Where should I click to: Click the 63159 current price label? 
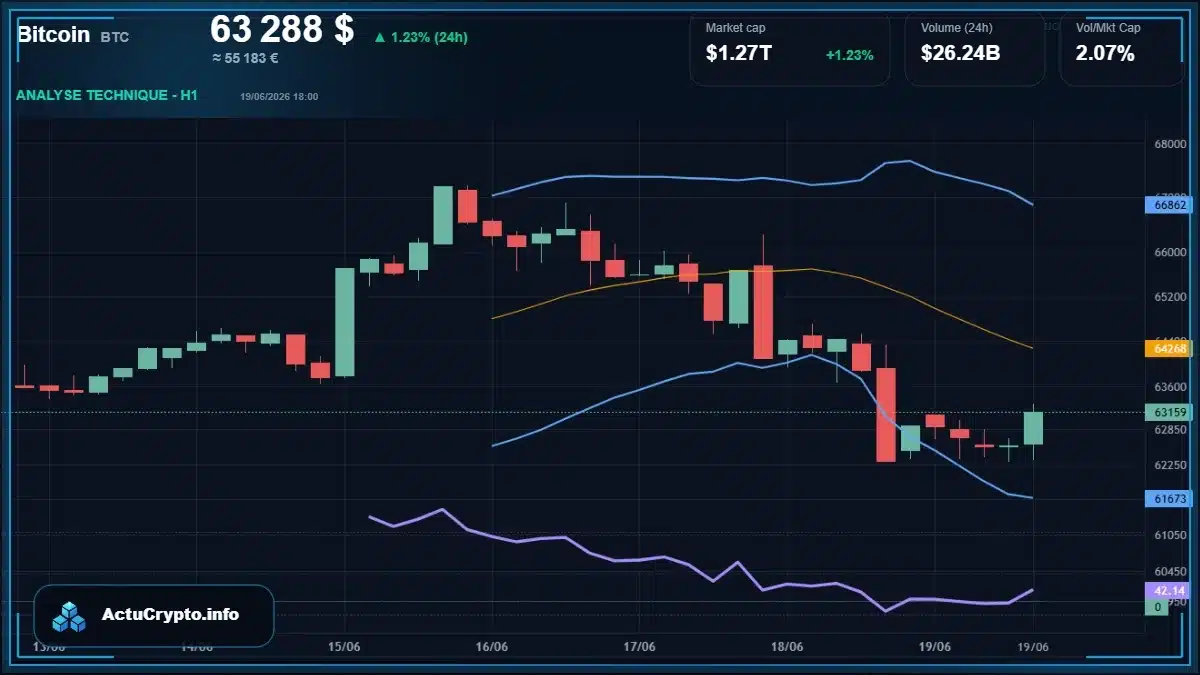pyautogui.click(x=1169, y=412)
